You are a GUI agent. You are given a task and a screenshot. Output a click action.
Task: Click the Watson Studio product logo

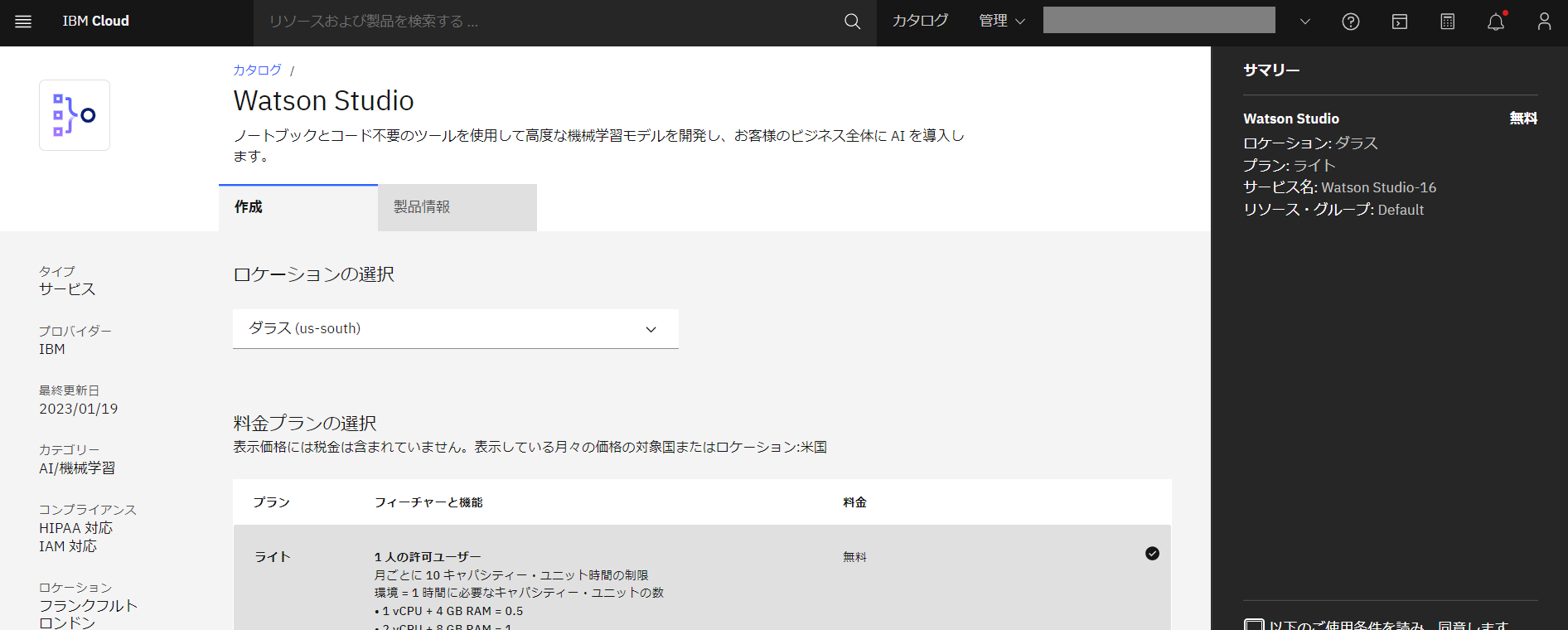(x=75, y=115)
